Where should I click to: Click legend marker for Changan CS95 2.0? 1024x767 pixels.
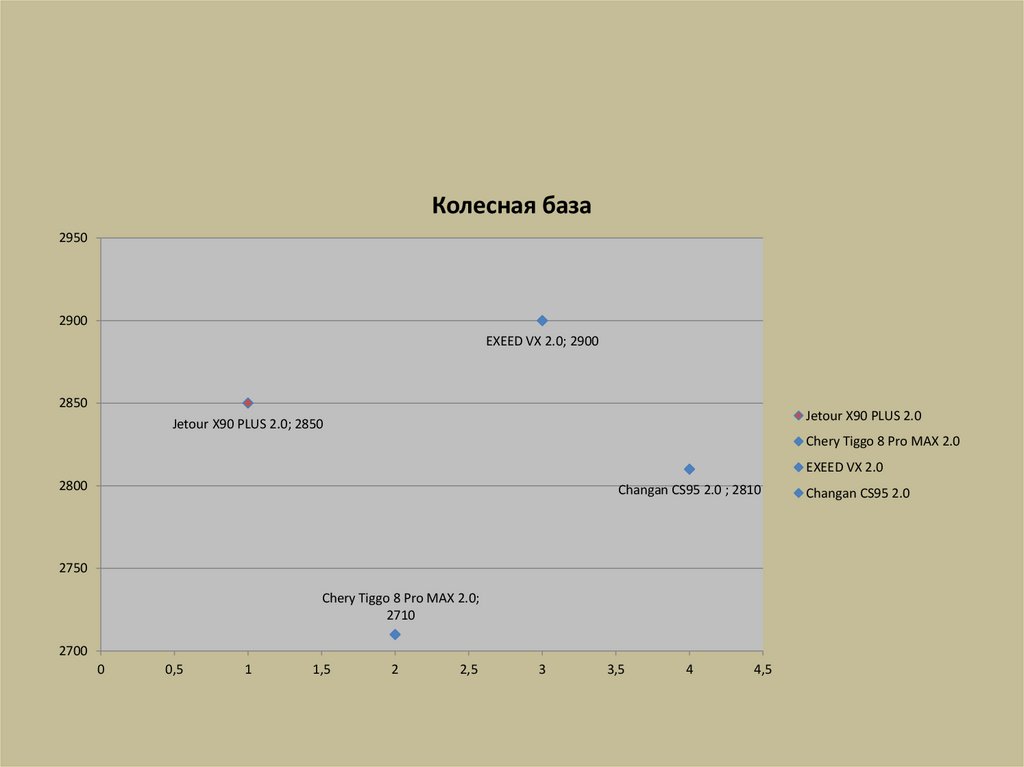[798, 493]
